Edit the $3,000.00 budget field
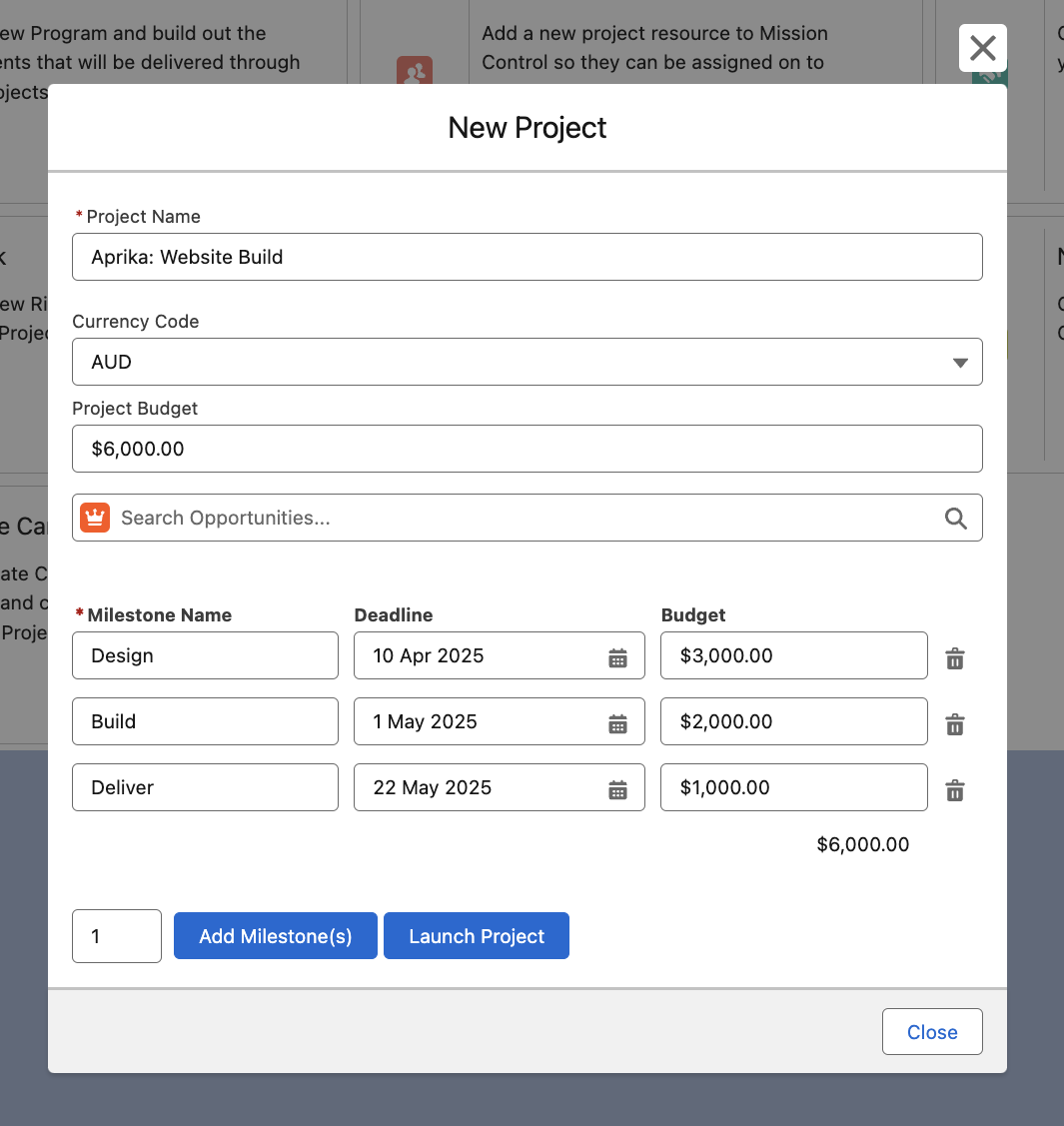The width and height of the screenshot is (1064, 1126). click(x=794, y=655)
